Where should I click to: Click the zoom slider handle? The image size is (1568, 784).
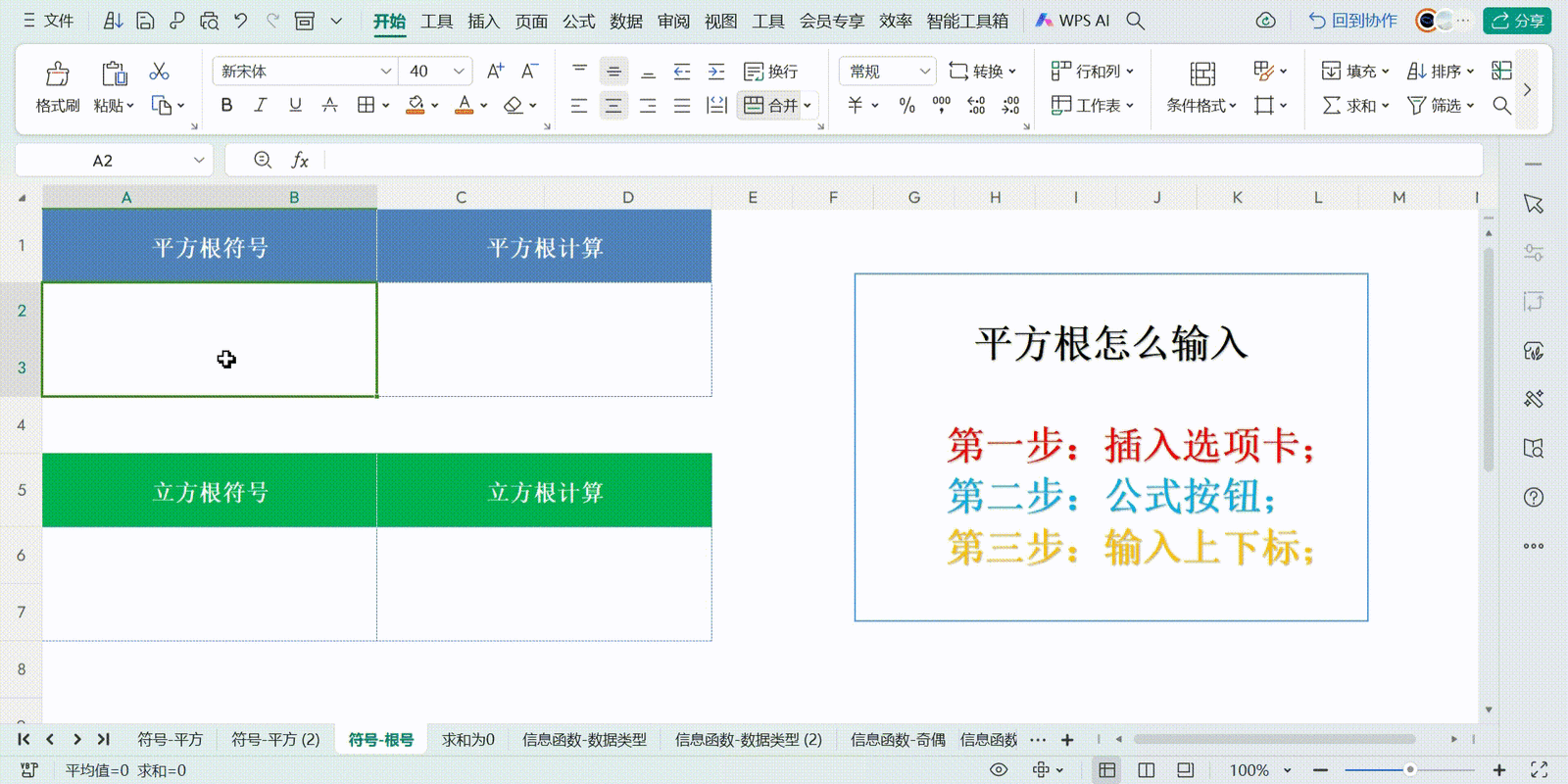(x=1409, y=770)
